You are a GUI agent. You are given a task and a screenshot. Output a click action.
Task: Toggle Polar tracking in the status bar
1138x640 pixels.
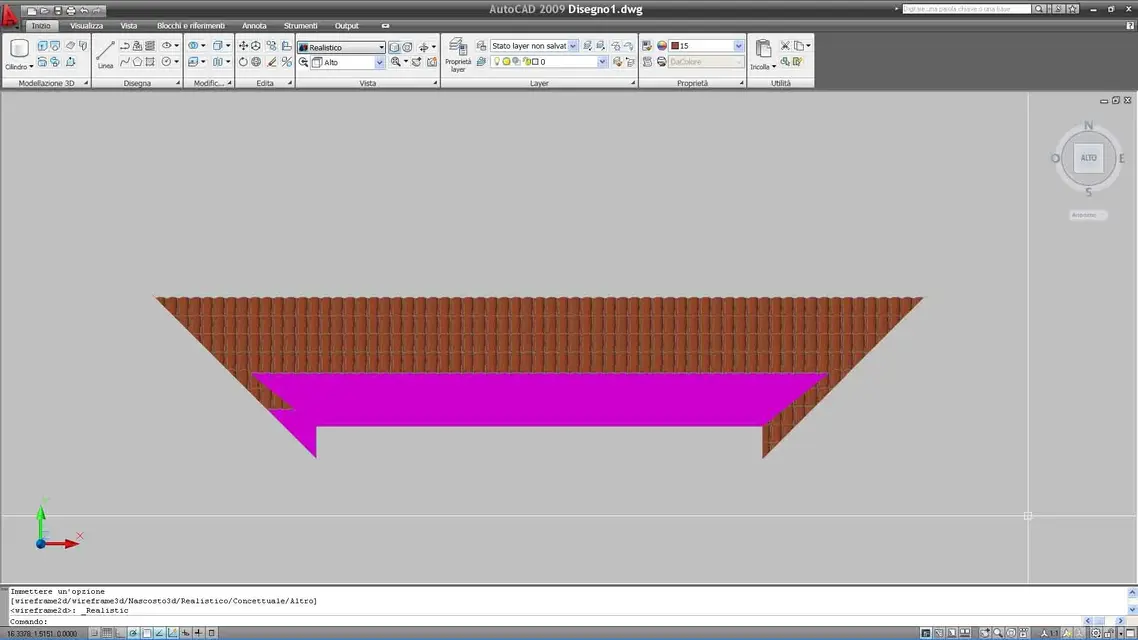tap(134, 633)
